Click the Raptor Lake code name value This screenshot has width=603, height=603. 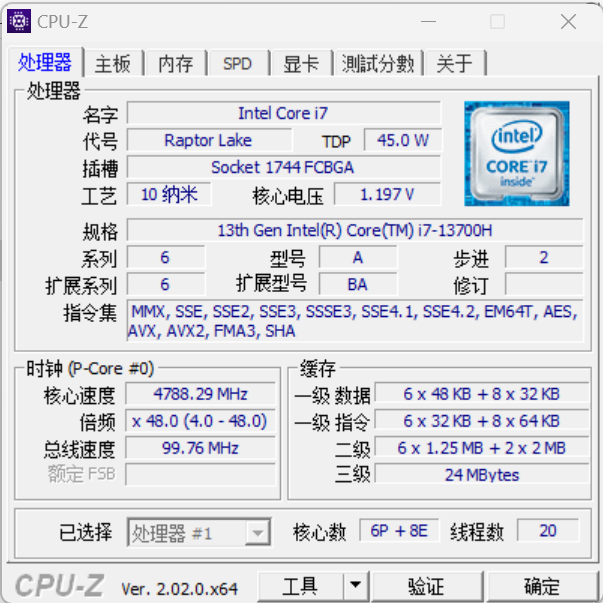[x=208, y=140]
